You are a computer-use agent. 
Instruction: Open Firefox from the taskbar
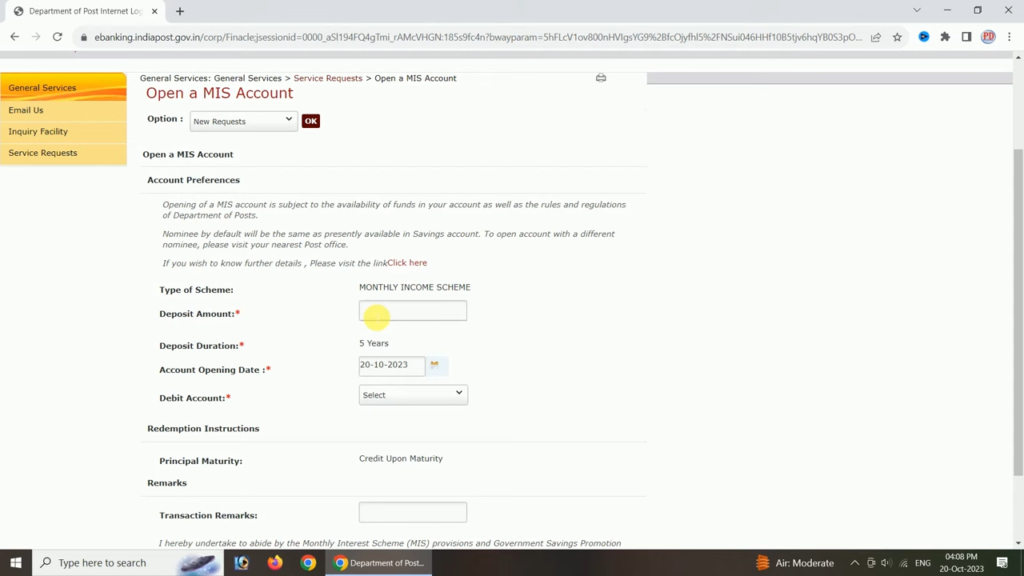275,563
